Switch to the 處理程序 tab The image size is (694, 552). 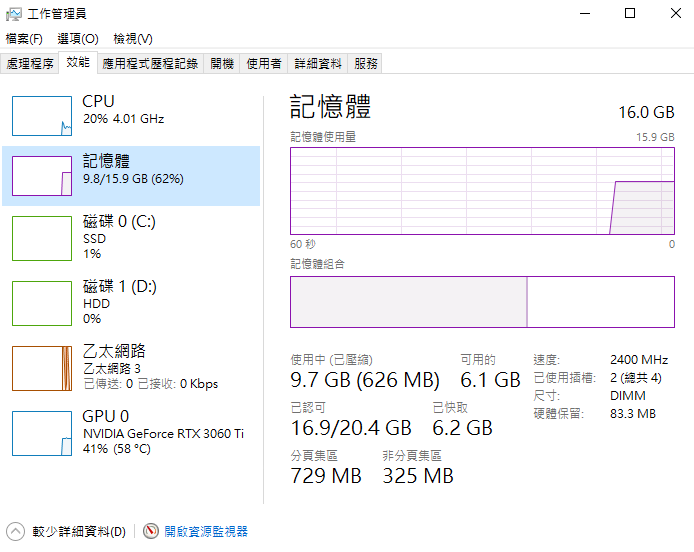[30, 63]
